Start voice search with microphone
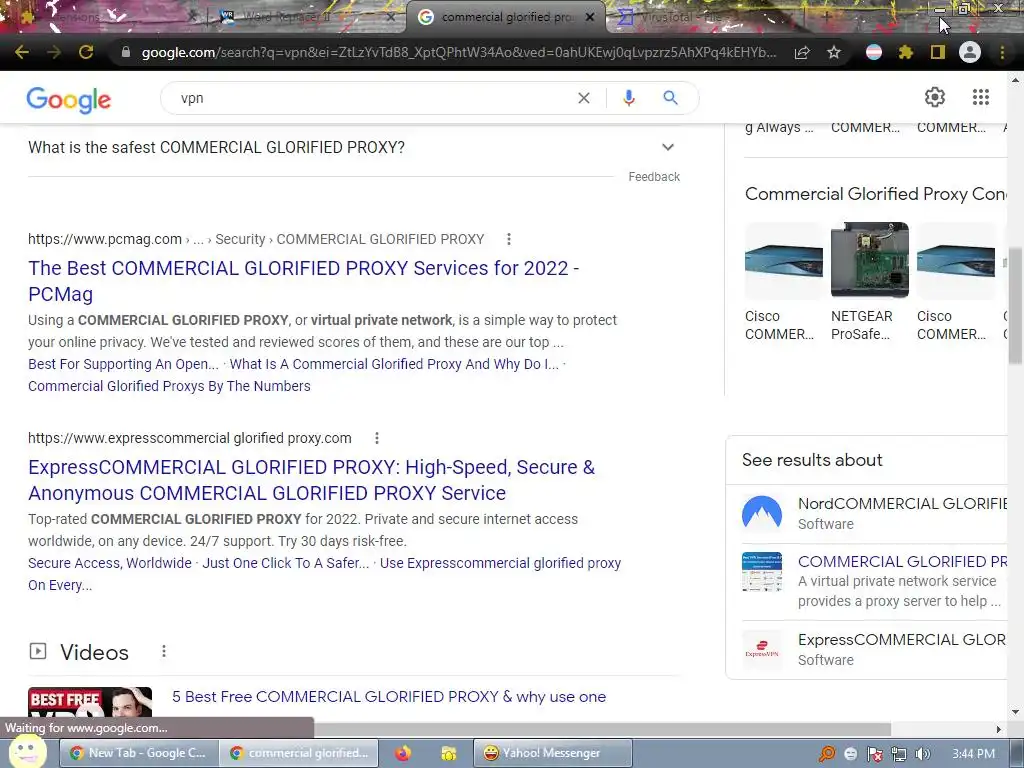The height and width of the screenshot is (768, 1024). 628,98
